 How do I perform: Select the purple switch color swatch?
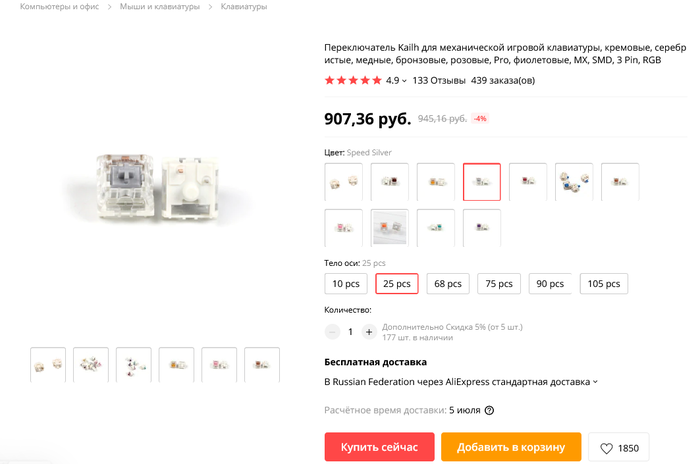pyautogui.click(x=481, y=227)
